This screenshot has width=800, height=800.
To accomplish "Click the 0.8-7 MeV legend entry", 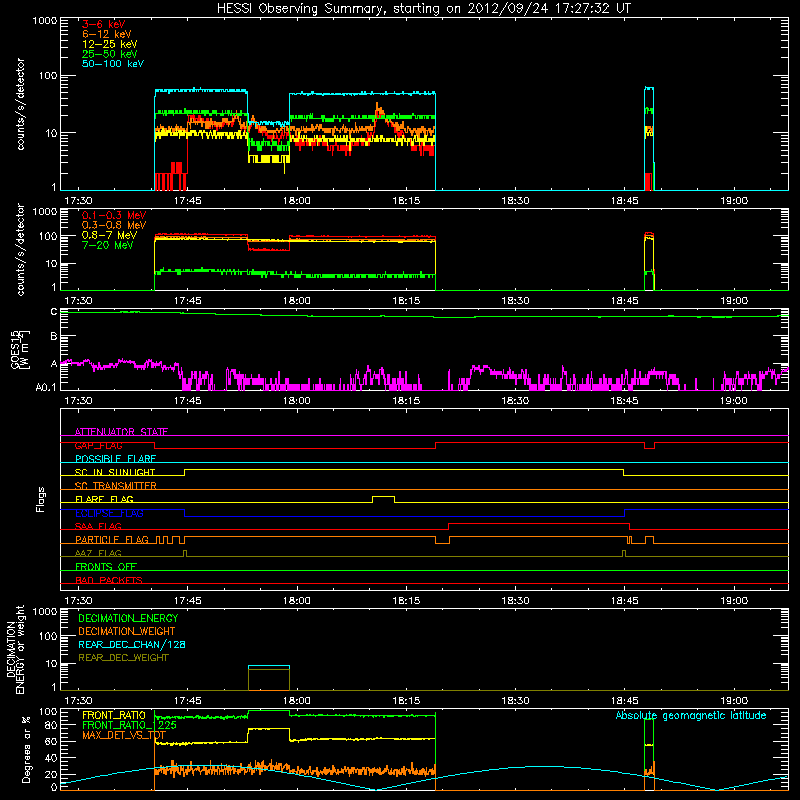I will click(x=109, y=235).
